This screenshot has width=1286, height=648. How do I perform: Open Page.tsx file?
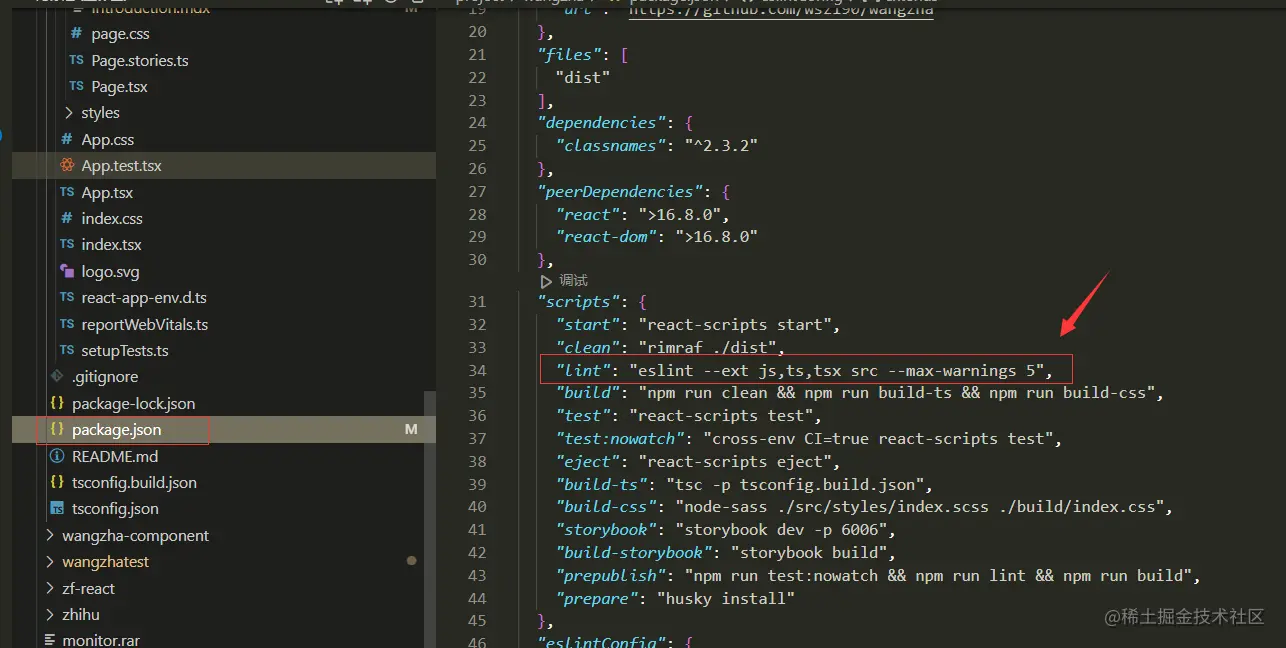click(x=119, y=86)
